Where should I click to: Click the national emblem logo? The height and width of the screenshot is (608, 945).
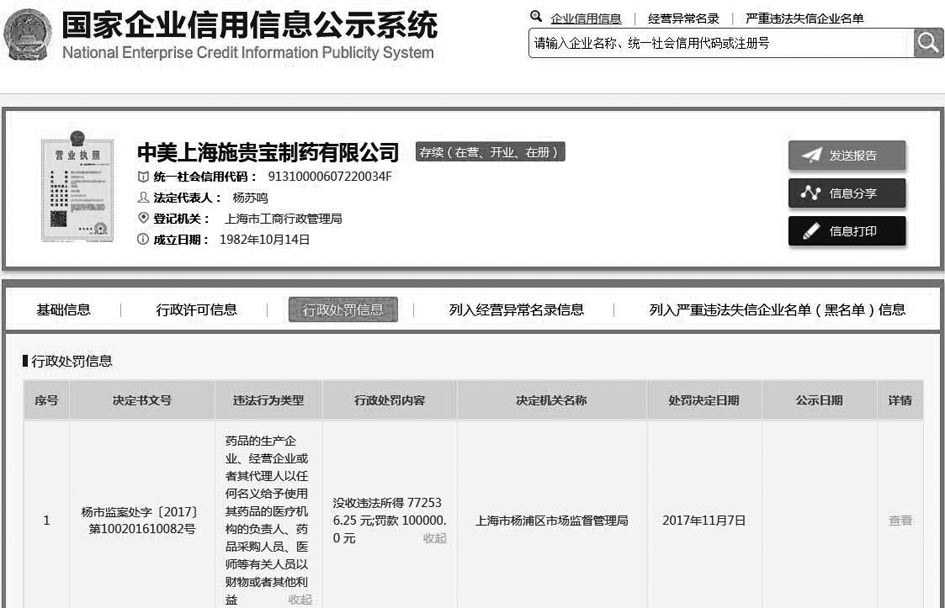[27, 35]
